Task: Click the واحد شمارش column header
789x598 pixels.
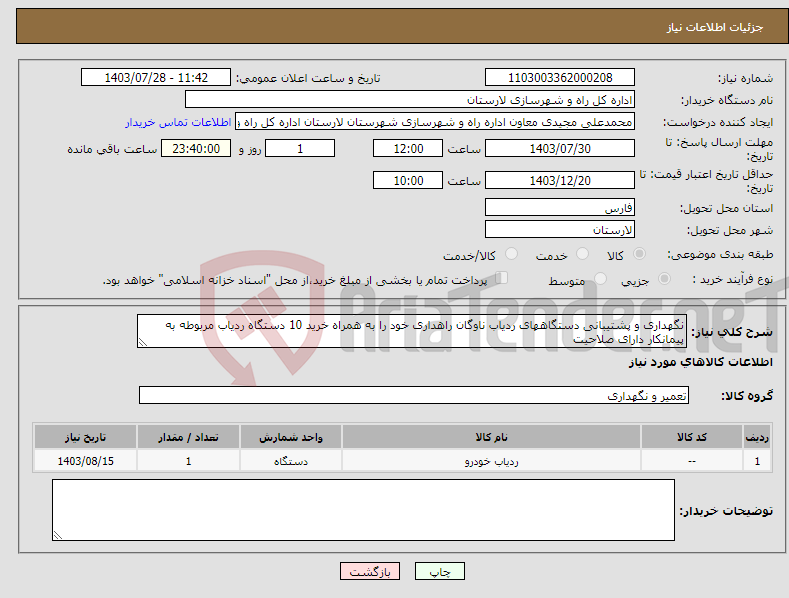Action: (x=291, y=437)
